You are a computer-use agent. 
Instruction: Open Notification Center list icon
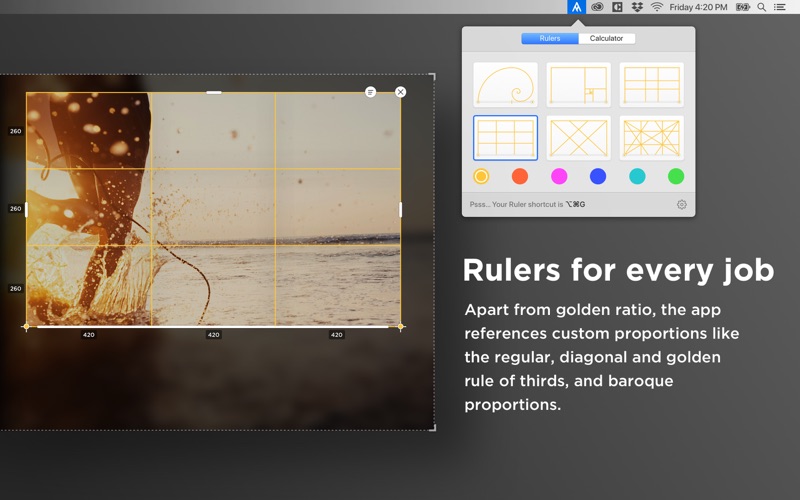point(779,7)
